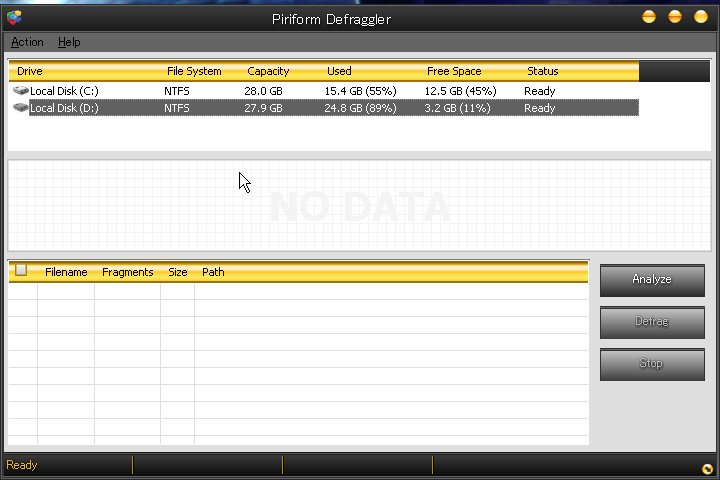Click the last yellow window control button

[701, 17]
